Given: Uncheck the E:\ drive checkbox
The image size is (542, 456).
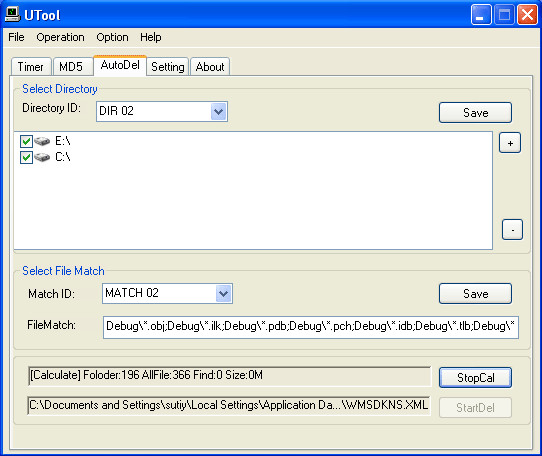Looking at the screenshot, I should click(x=26, y=141).
